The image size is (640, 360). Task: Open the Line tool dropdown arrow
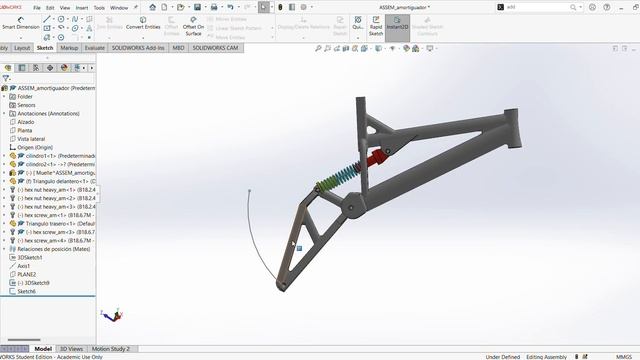pyautogui.click(x=53, y=19)
